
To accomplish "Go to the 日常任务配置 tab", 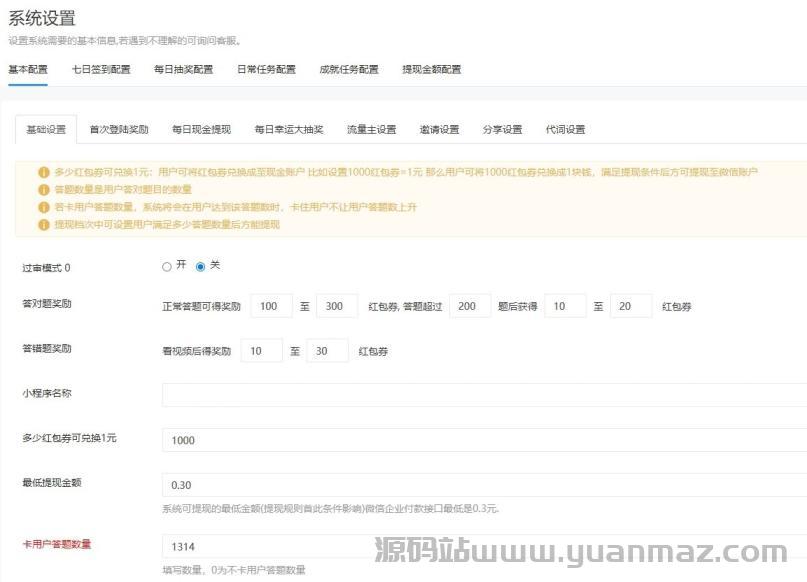I will [266, 70].
